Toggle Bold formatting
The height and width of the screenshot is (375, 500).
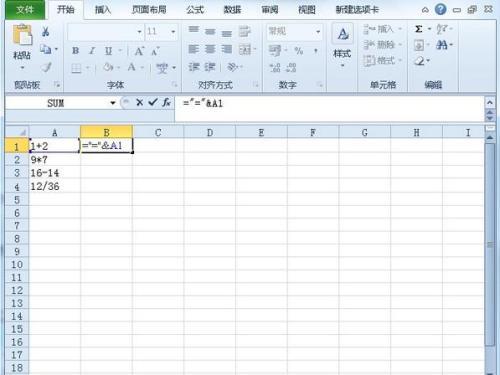coord(76,51)
